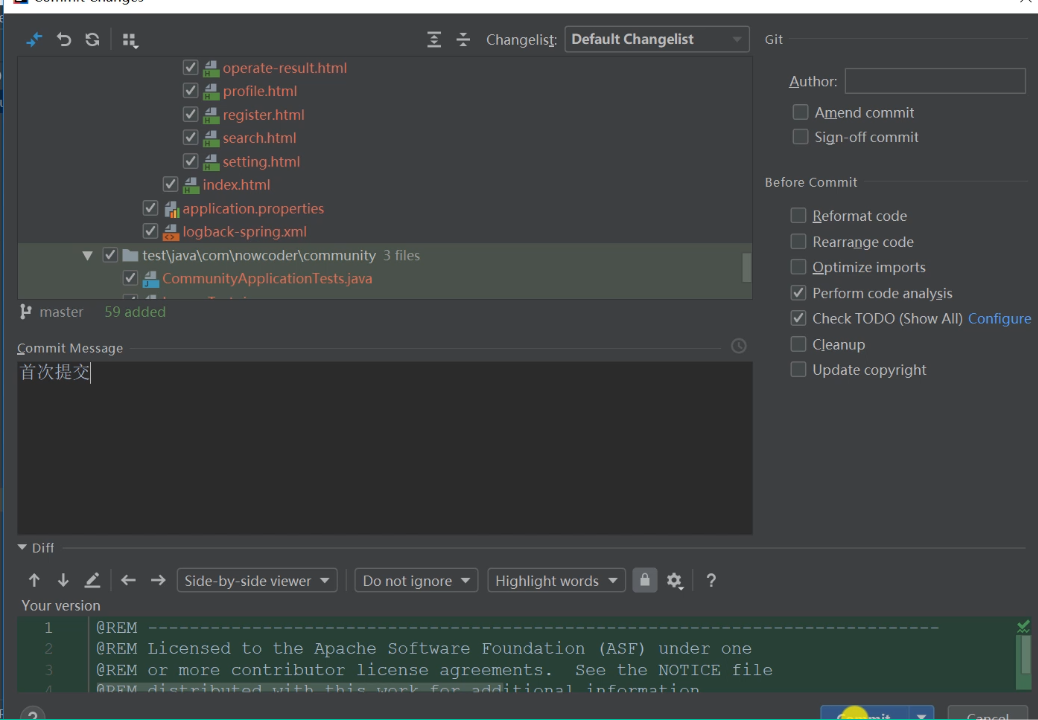The width and height of the screenshot is (1038, 720).
Task: Enable the Amend commit checkbox
Action: click(x=800, y=112)
